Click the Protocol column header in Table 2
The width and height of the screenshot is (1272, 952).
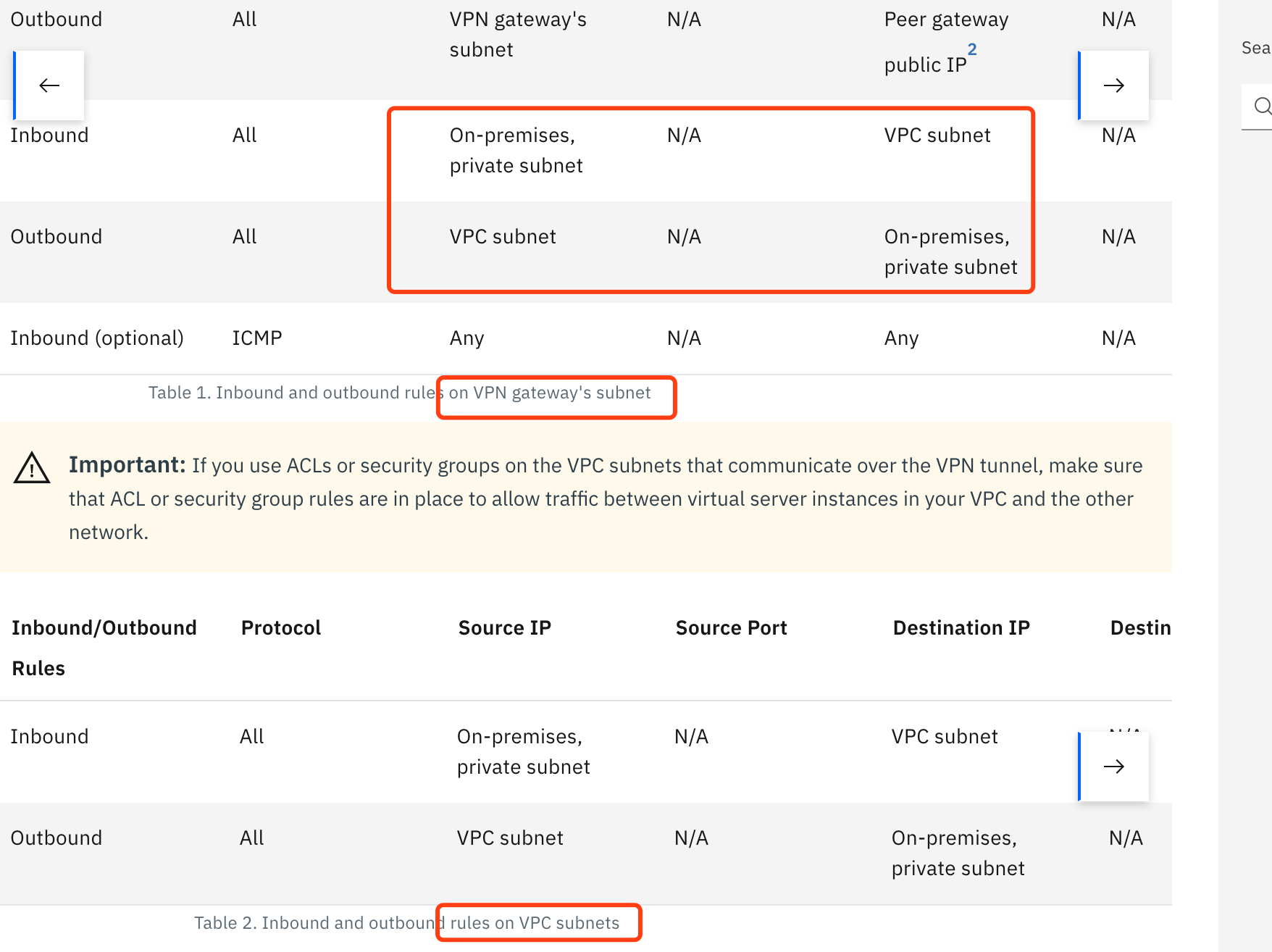pos(281,627)
